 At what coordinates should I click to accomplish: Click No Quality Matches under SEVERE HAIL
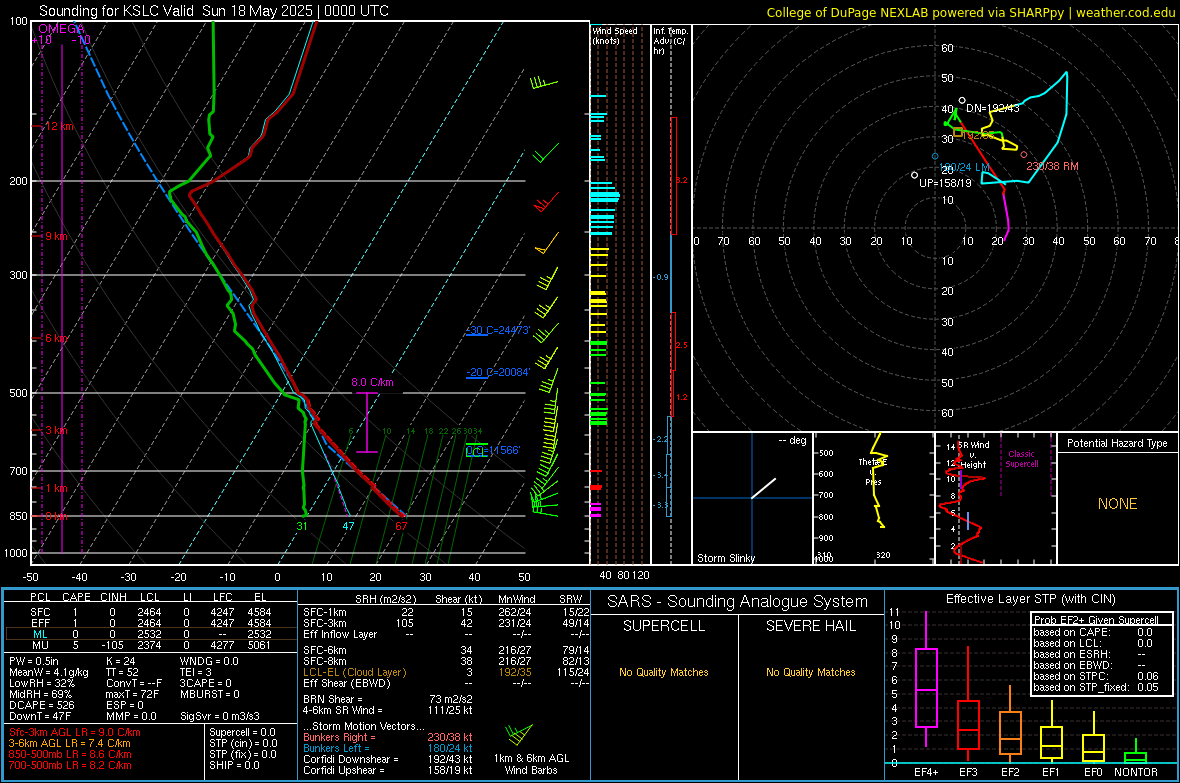pyautogui.click(x=810, y=672)
